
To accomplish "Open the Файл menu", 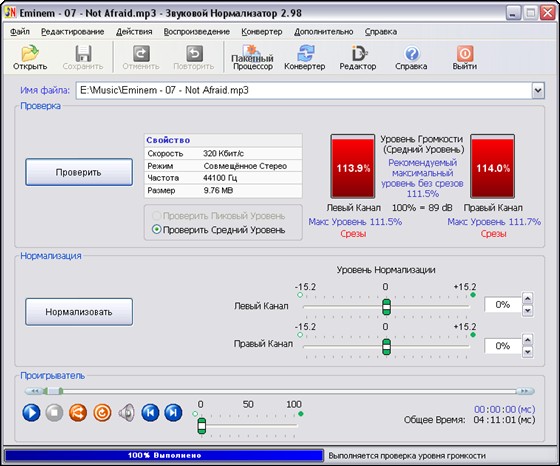I will coord(20,32).
